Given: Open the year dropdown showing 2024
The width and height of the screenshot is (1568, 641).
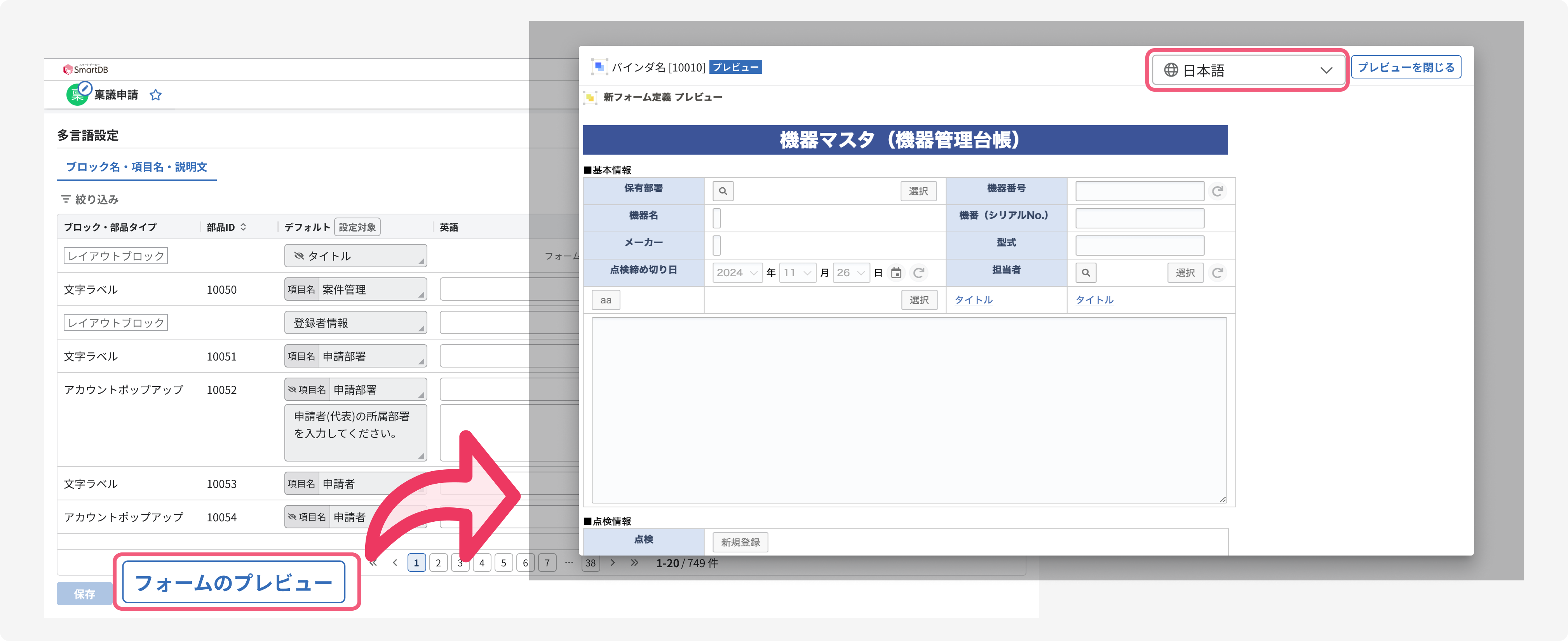Looking at the screenshot, I should click(x=737, y=273).
